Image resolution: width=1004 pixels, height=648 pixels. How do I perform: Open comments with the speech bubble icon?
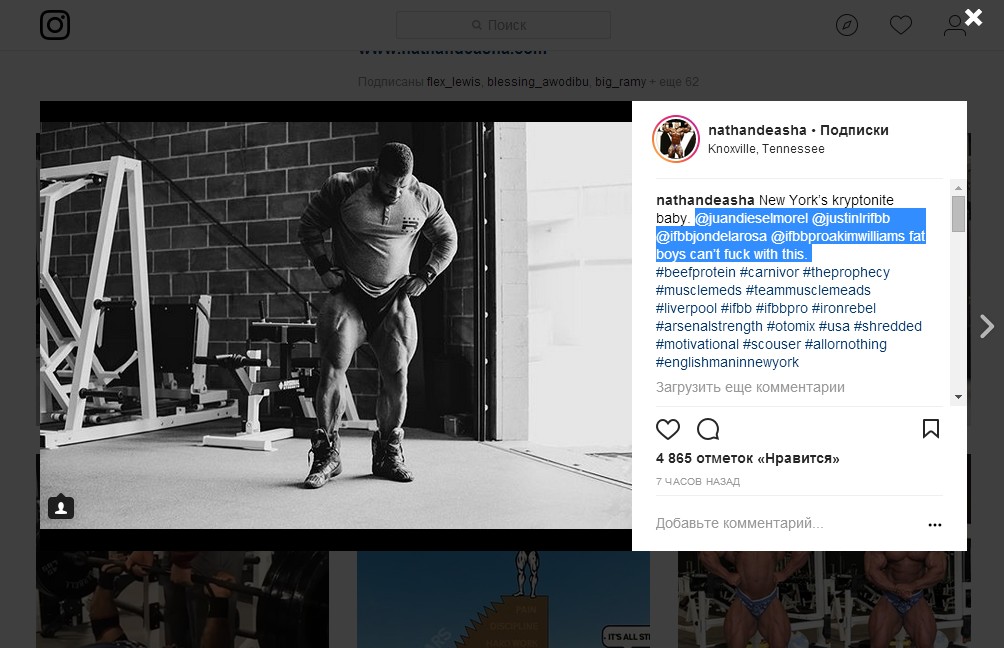point(709,429)
